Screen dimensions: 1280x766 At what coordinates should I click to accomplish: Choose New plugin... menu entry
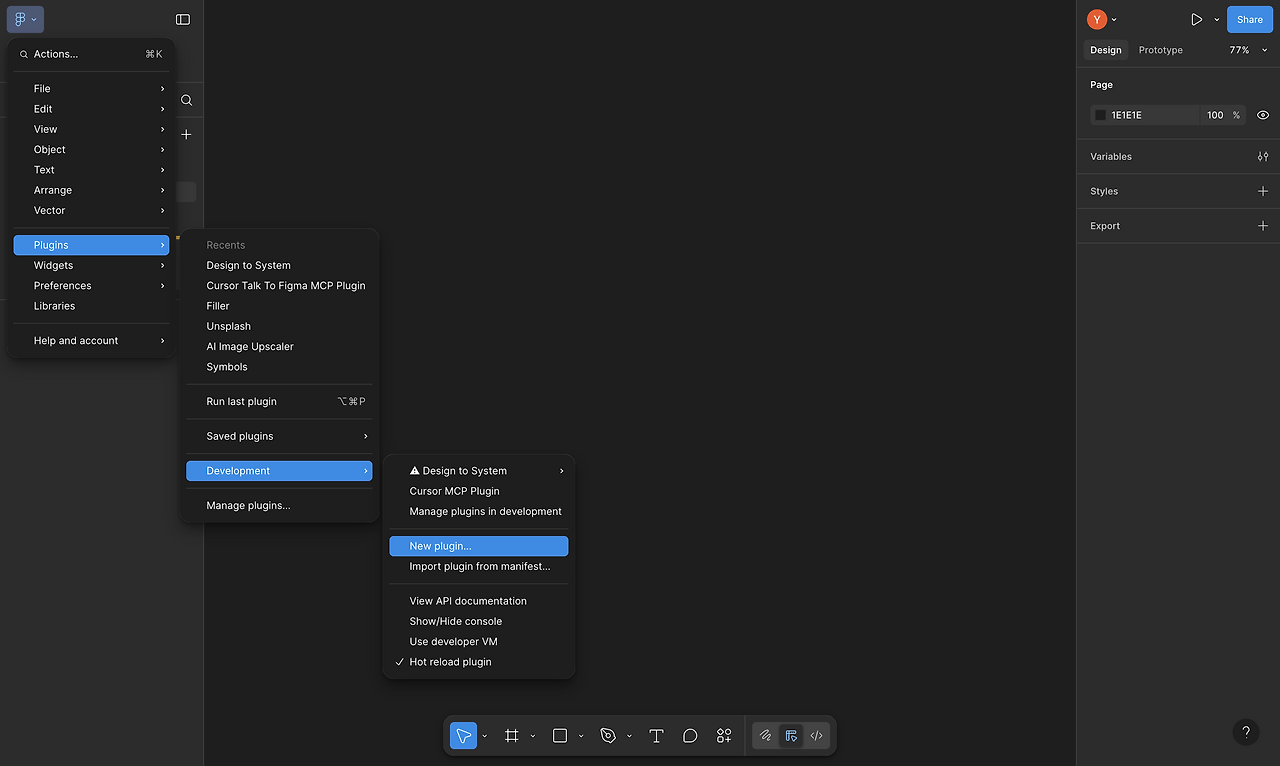[478, 546]
